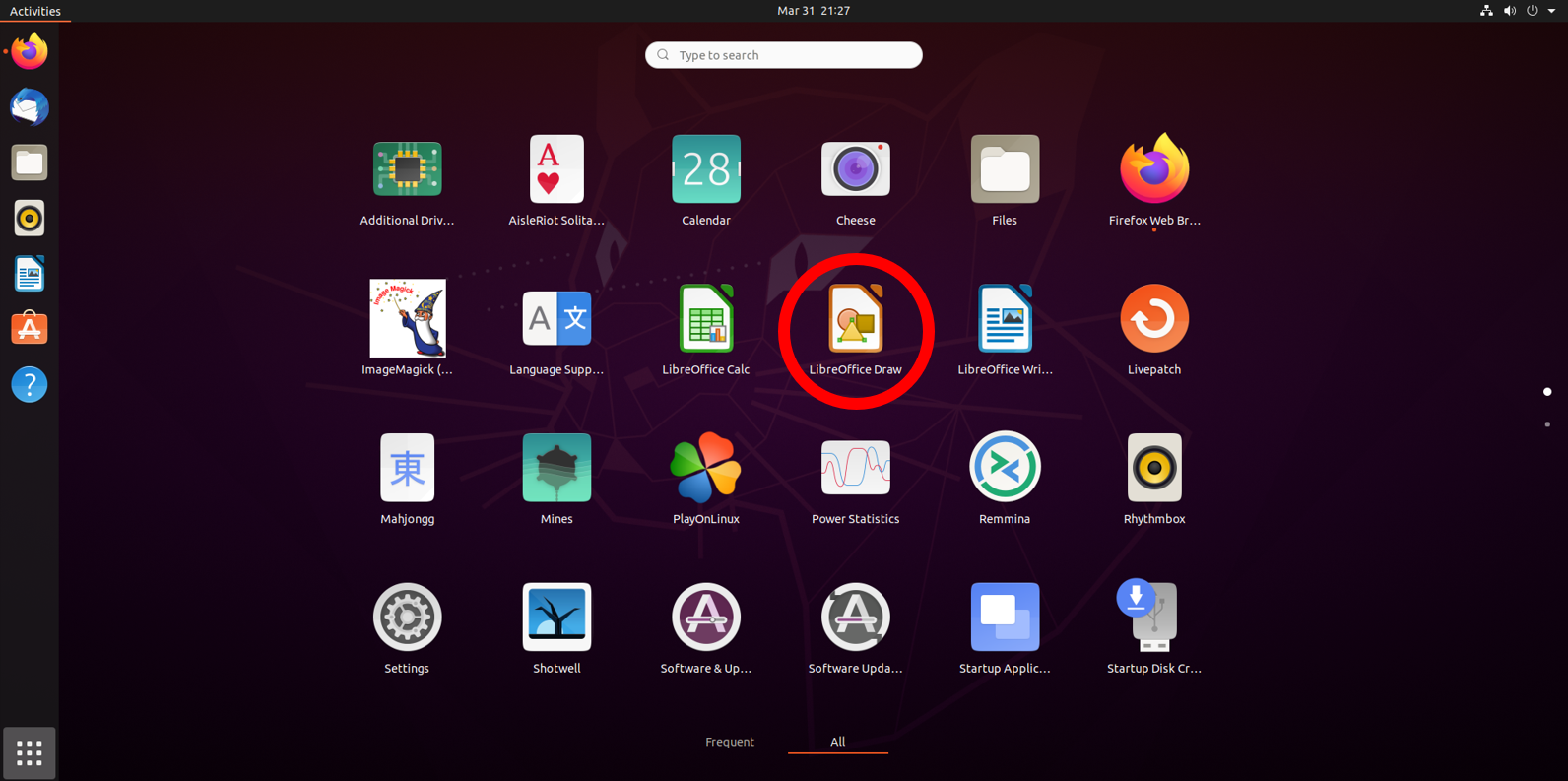The height and width of the screenshot is (781, 1568).
Task: Open Ubuntu Software from dock
Action: coord(30,329)
